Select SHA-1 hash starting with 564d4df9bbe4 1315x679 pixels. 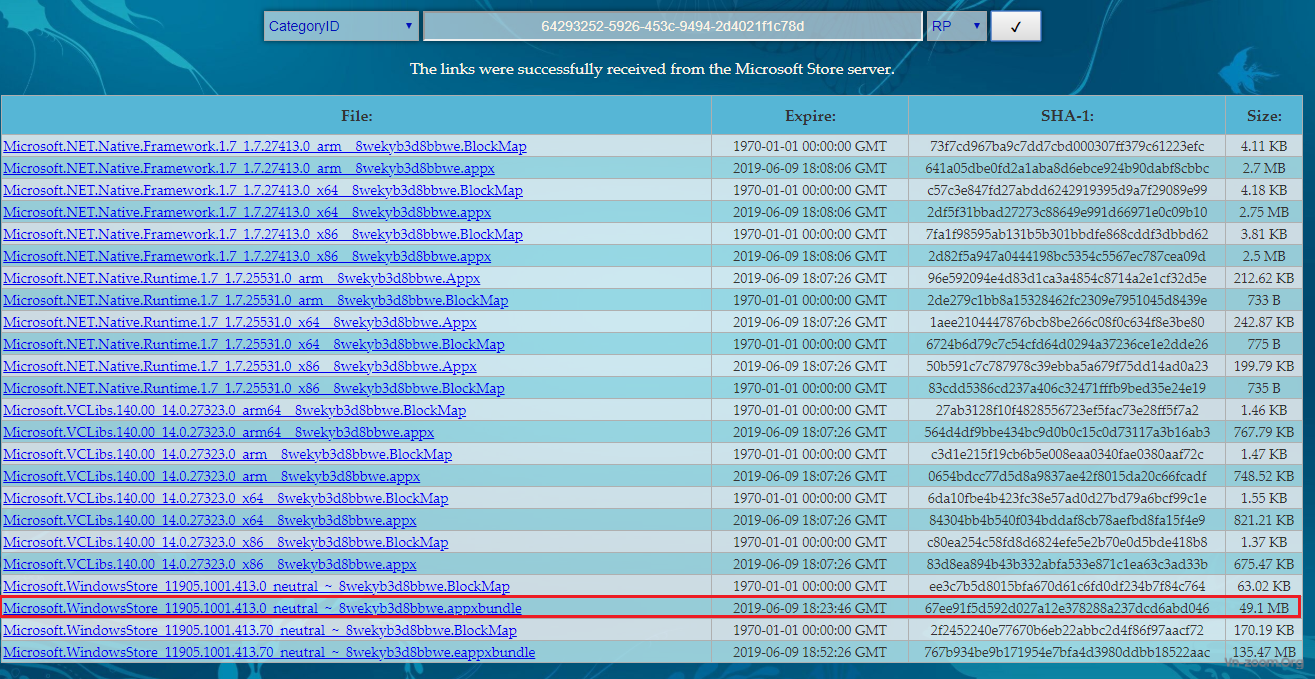click(1067, 432)
